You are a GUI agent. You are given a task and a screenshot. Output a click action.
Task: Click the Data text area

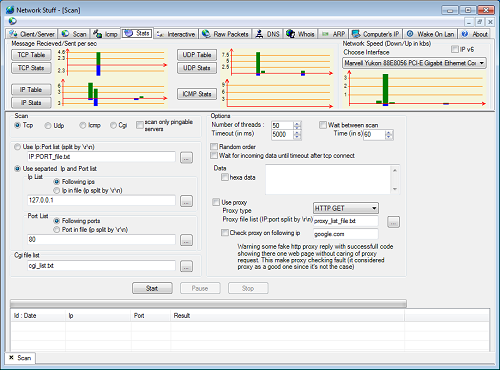pyautogui.click(x=328, y=179)
